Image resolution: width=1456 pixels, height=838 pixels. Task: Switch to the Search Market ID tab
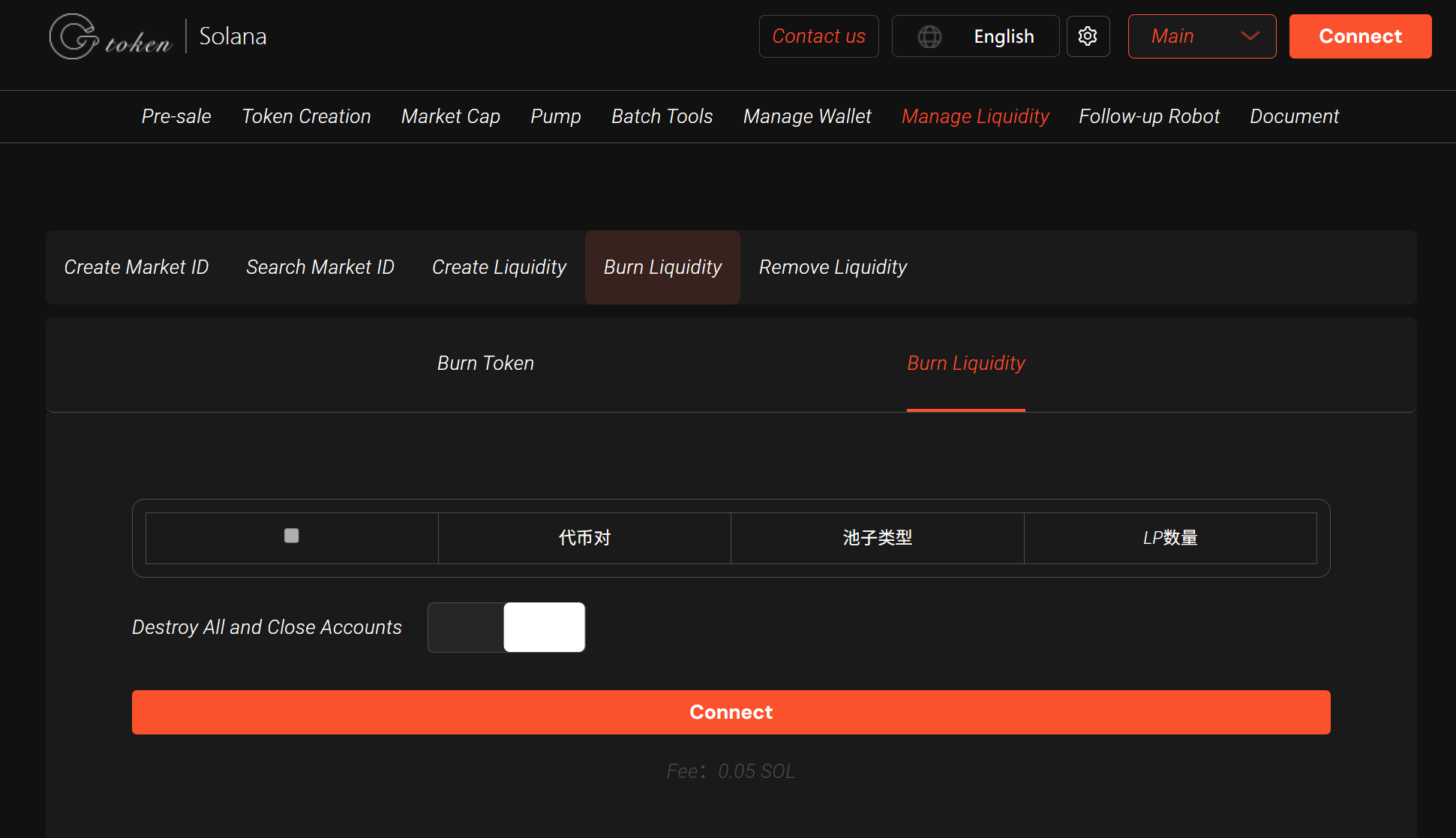click(320, 267)
